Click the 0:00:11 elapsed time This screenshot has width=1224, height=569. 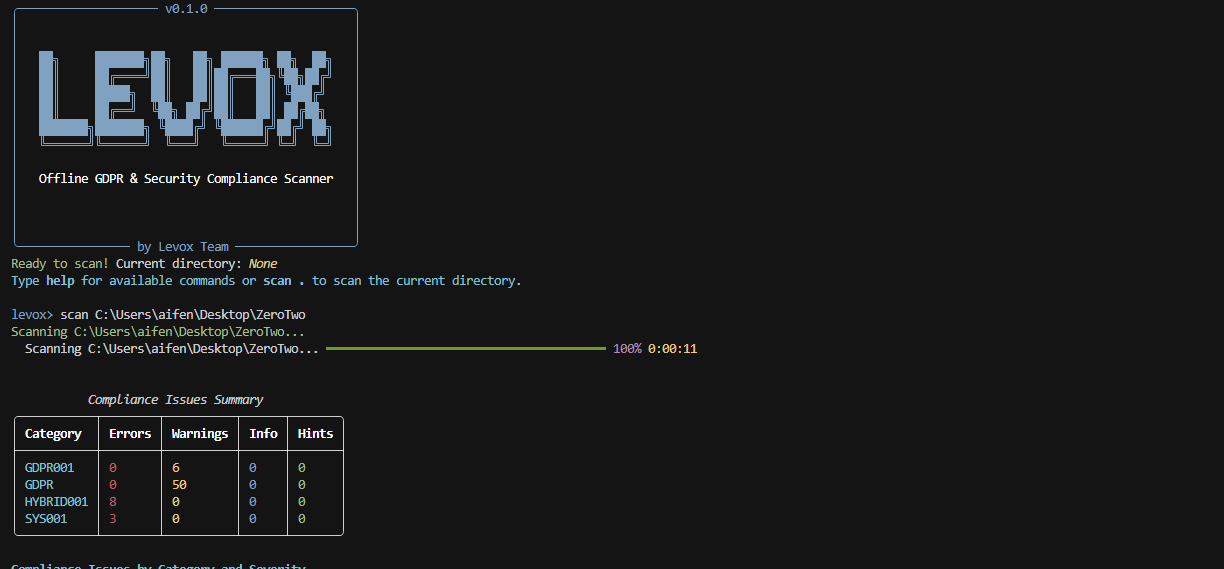point(672,349)
